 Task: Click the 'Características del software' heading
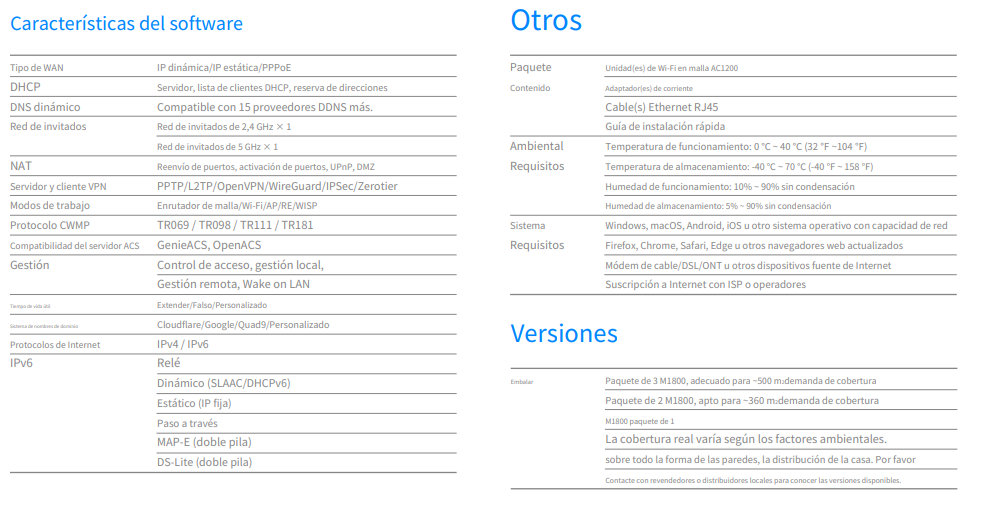pyautogui.click(x=126, y=23)
